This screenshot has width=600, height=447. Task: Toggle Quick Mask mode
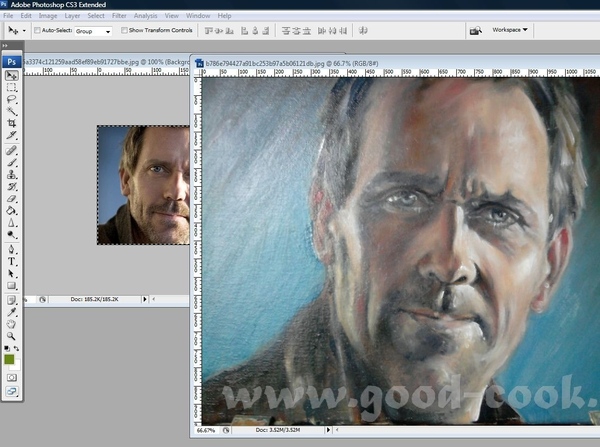11,378
